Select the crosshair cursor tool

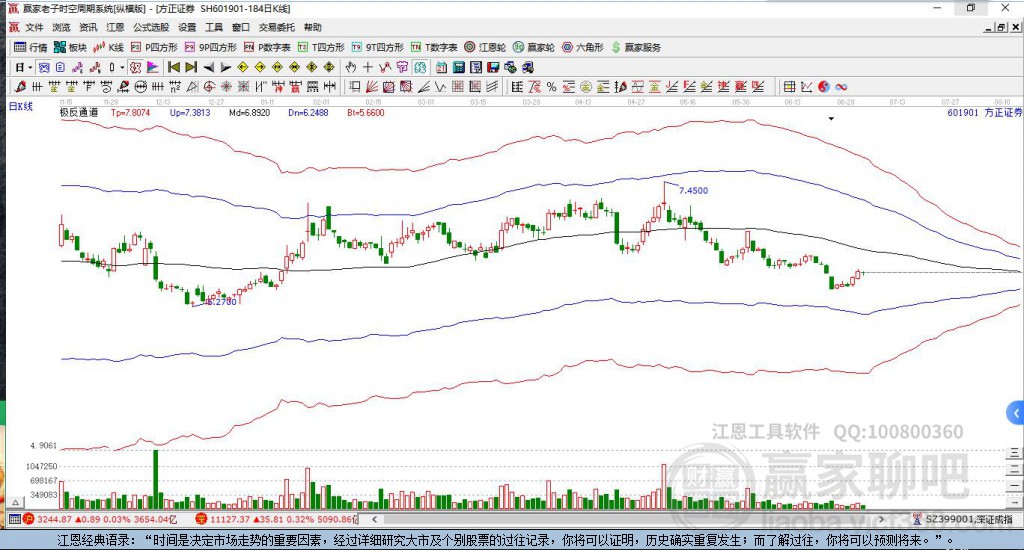368,67
